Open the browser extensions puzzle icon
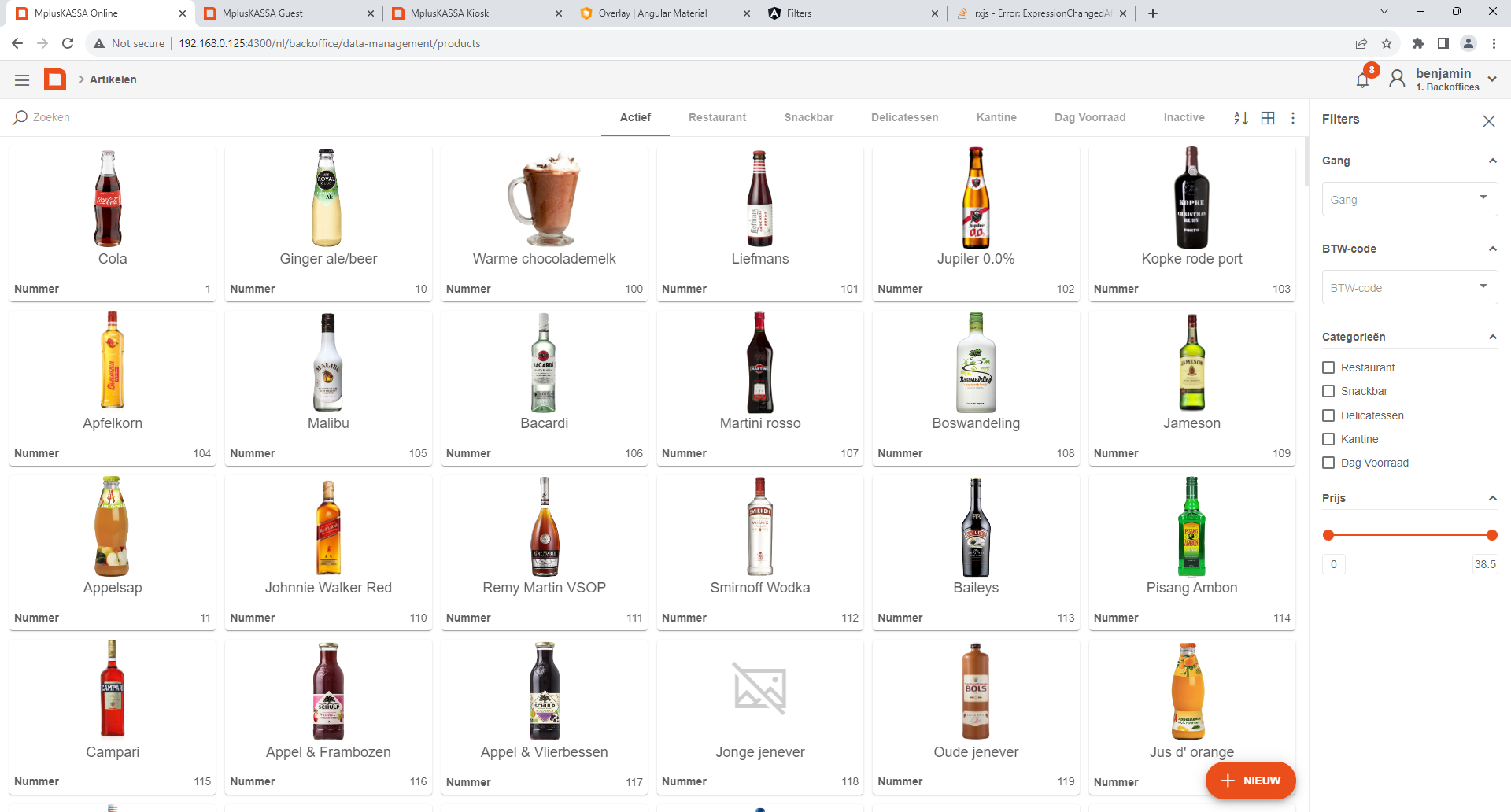 tap(1418, 43)
